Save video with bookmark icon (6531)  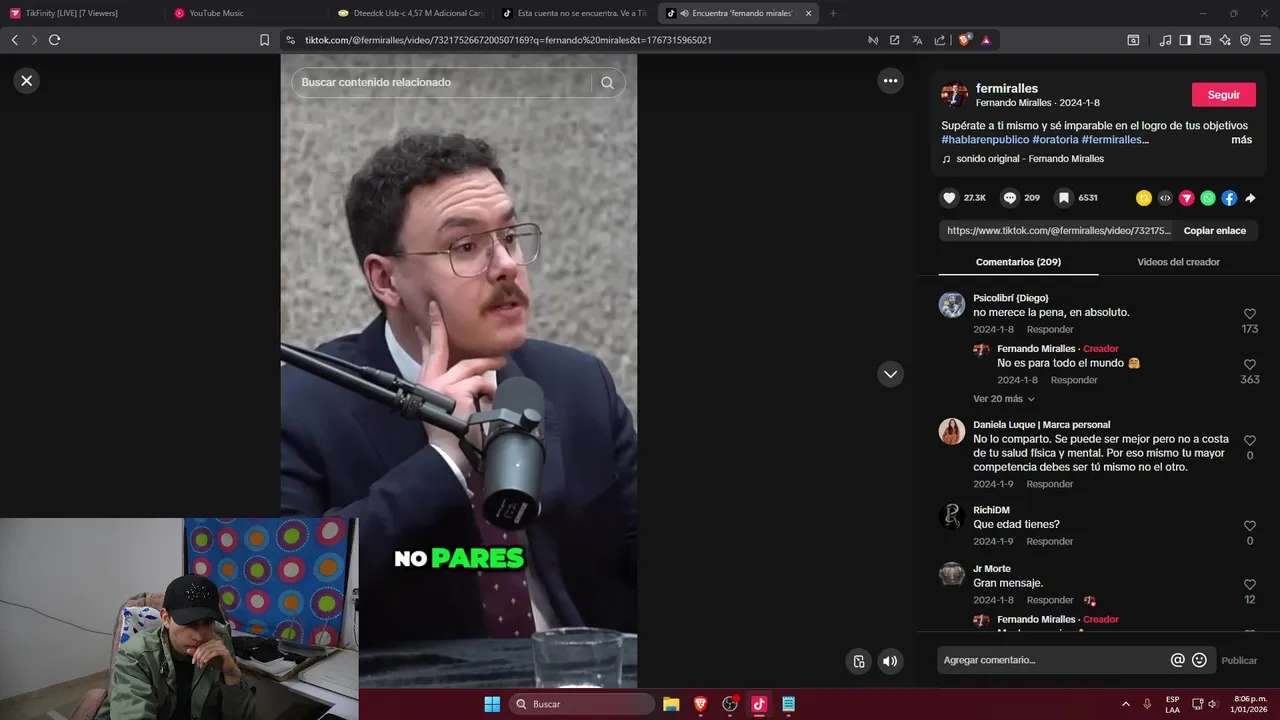(1064, 198)
